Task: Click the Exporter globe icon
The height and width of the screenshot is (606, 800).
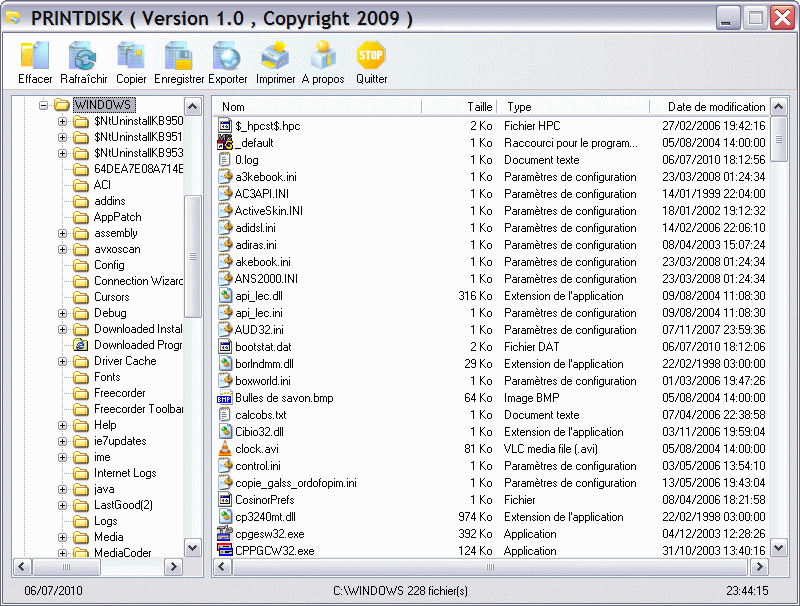Action: 227,55
